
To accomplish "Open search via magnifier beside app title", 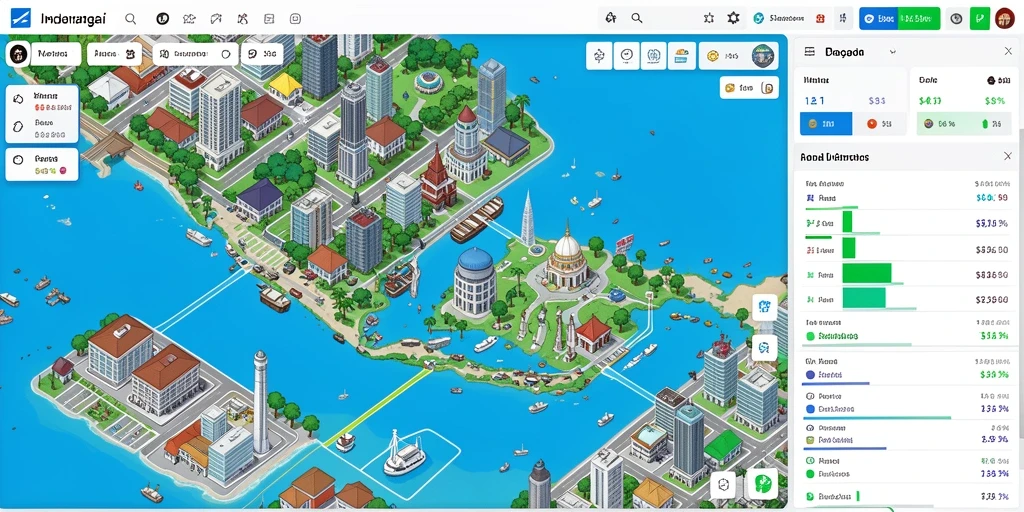I will tap(130, 19).
